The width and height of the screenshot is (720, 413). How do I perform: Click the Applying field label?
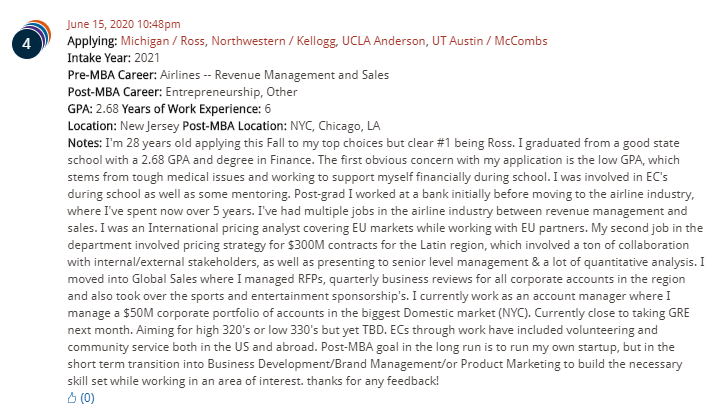click(x=91, y=41)
